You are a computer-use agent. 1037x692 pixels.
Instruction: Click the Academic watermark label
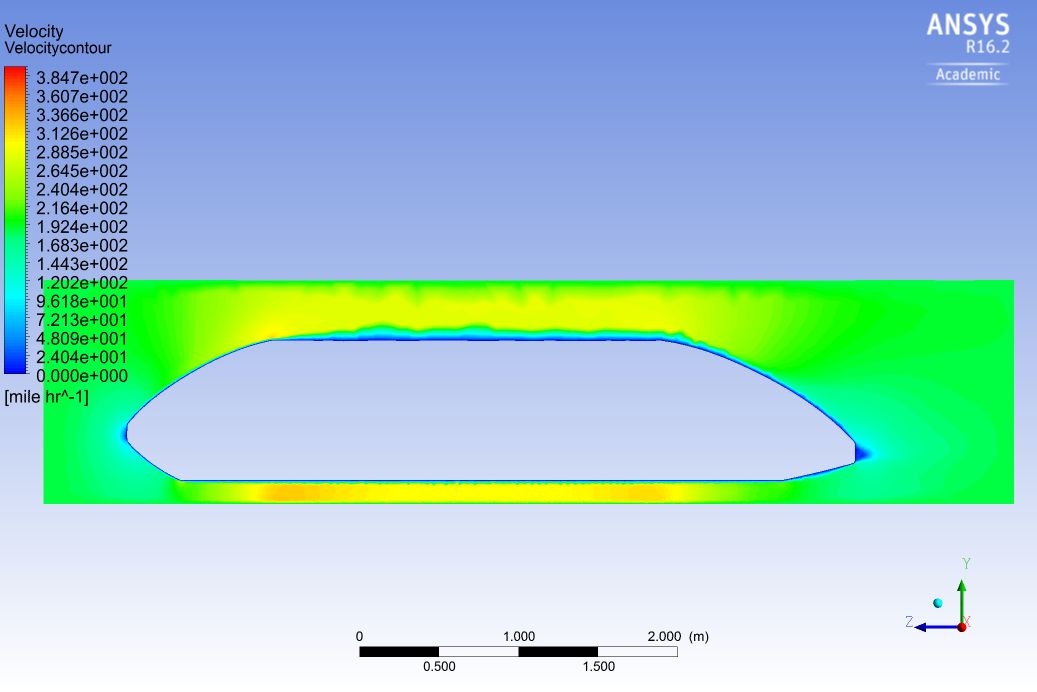[968, 74]
